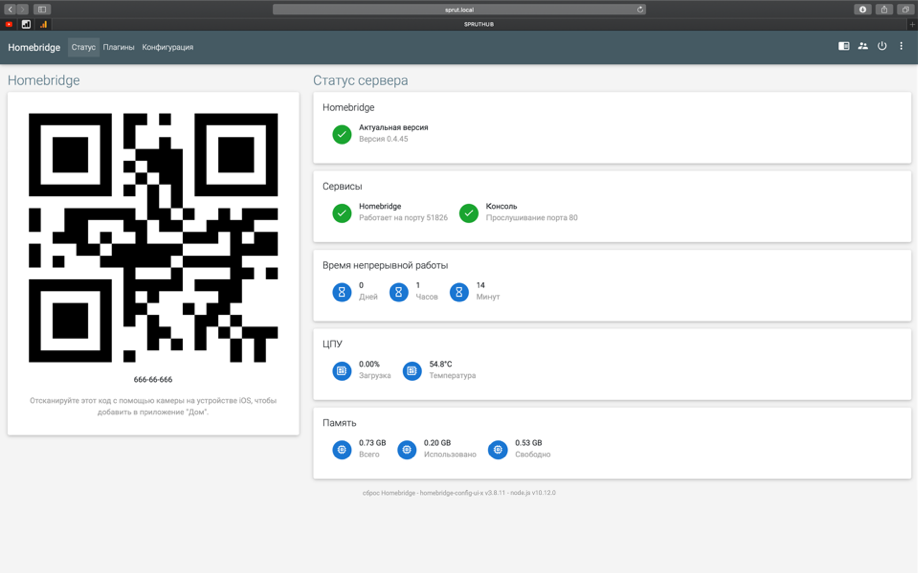Viewport: 918px width, 573px height.
Task: Click the hourglass icon for Дней
Action: pyautogui.click(x=342, y=291)
